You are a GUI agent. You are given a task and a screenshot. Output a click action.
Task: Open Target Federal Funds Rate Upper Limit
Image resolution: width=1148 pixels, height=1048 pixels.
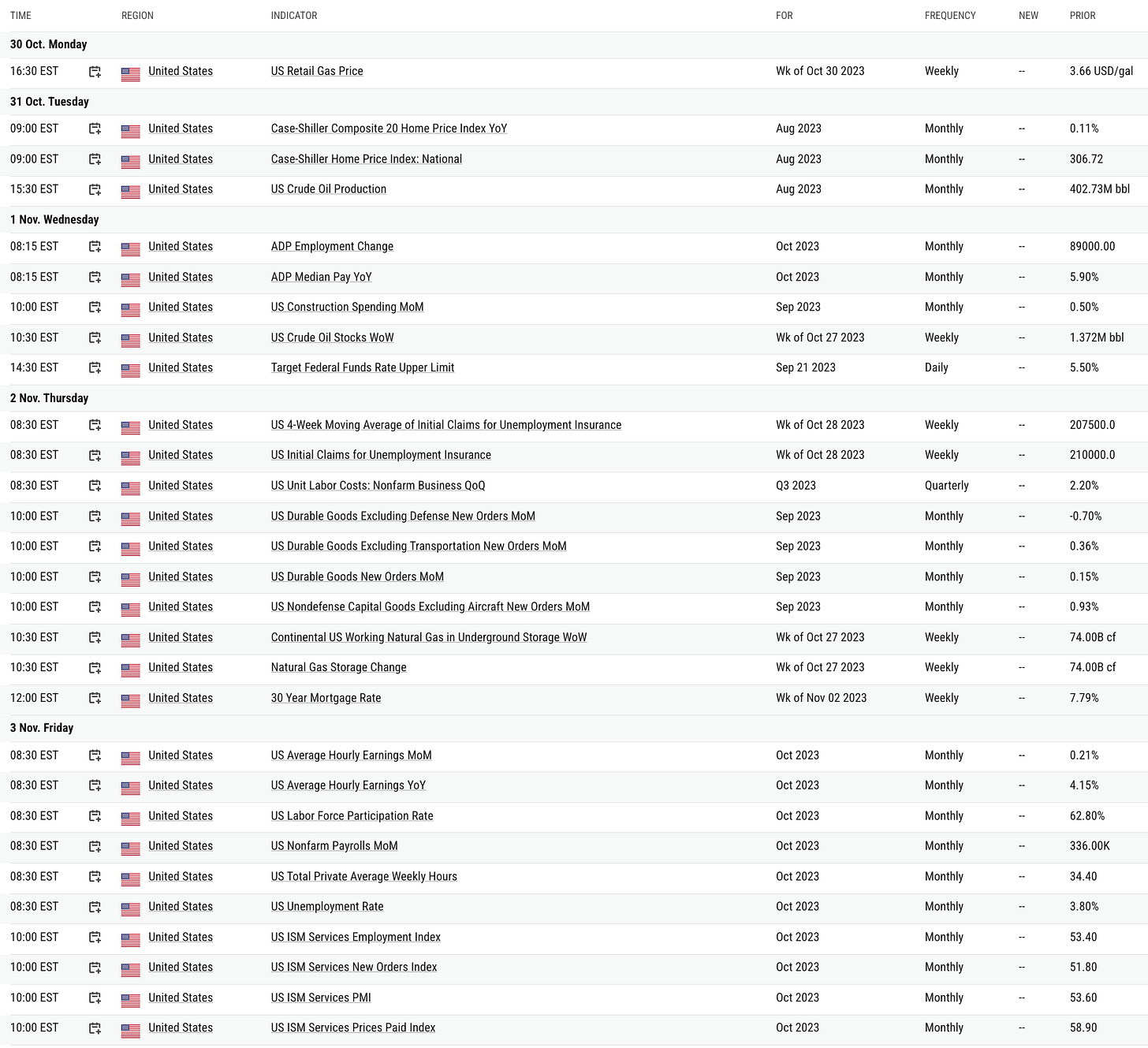tap(363, 367)
